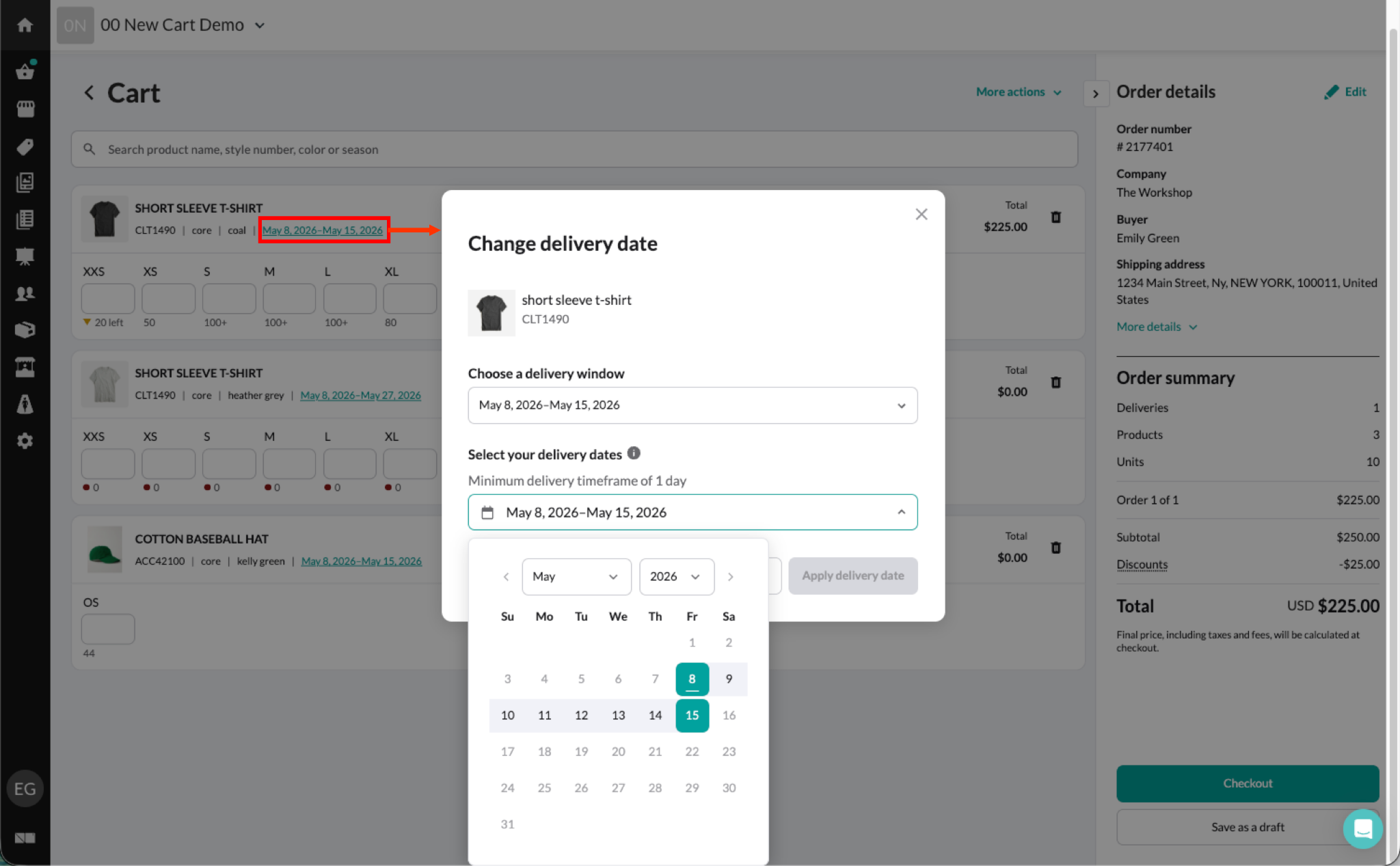Close the Change delivery date dialog
Viewport: 1400px width, 866px height.
(921, 215)
